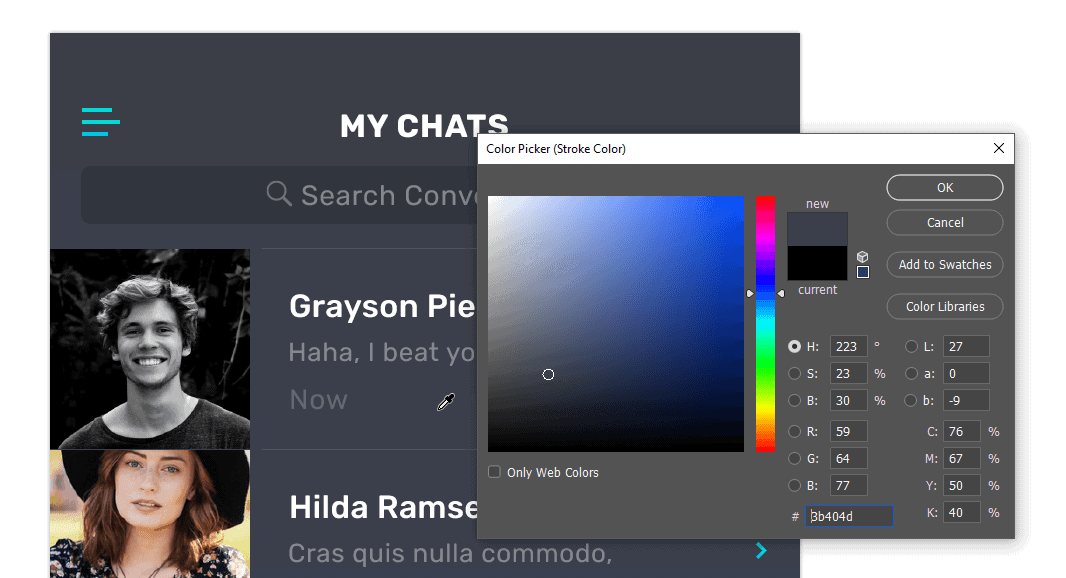Click the out-of-gamut cube warning icon

click(x=862, y=256)
